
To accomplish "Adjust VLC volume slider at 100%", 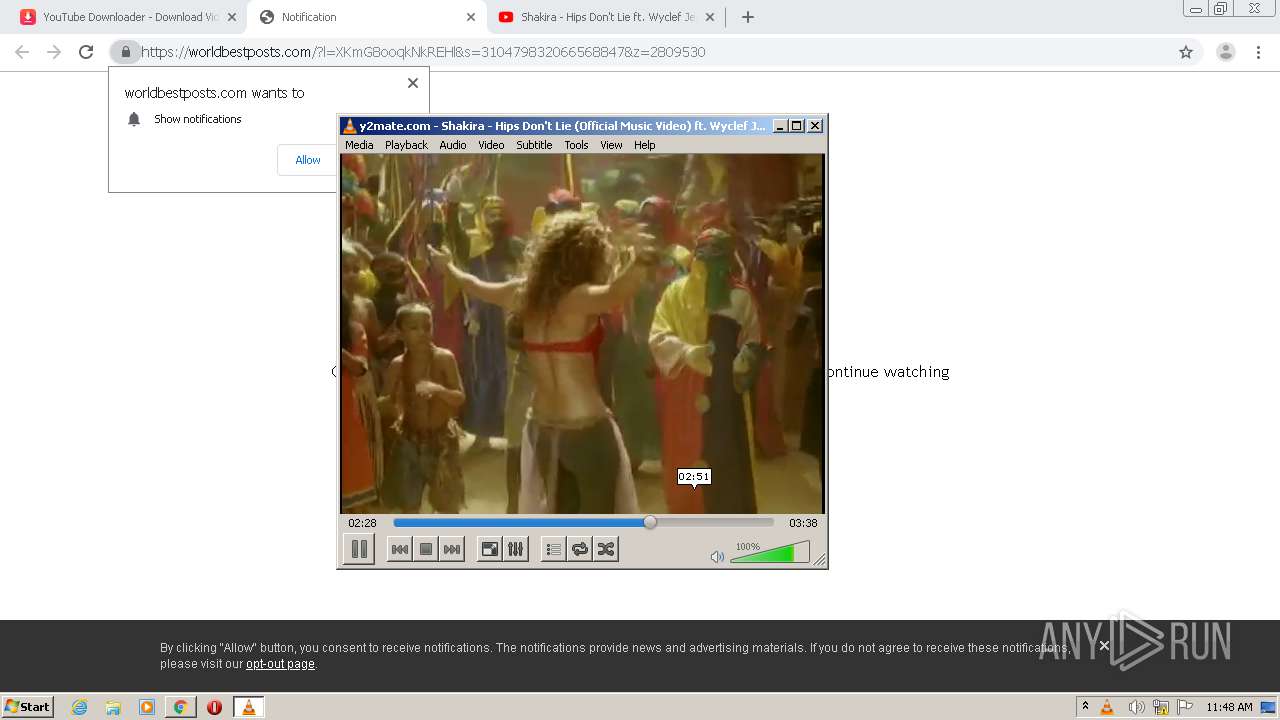I will click(x=770, y=553).
